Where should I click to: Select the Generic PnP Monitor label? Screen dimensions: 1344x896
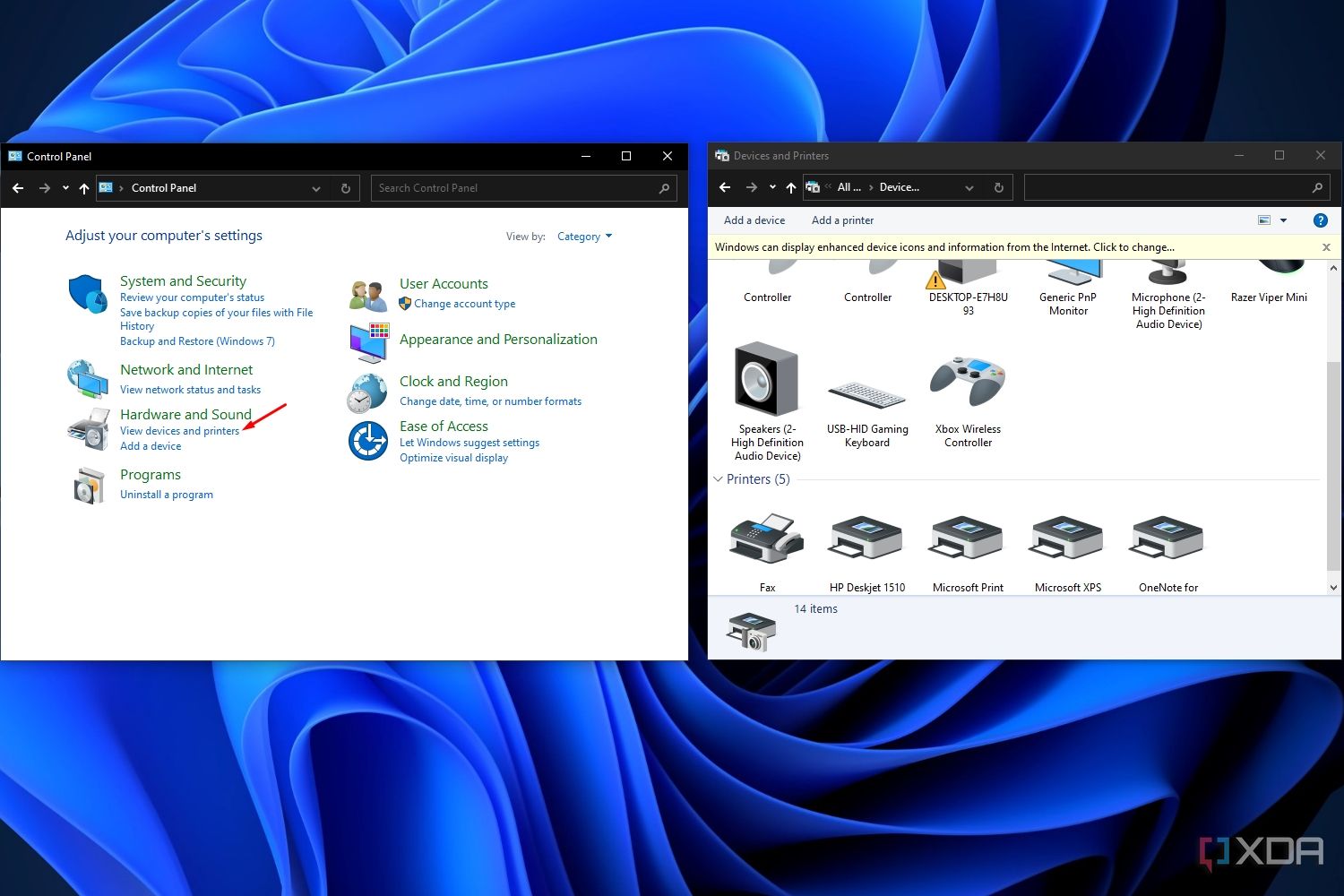pos(1068,304)
